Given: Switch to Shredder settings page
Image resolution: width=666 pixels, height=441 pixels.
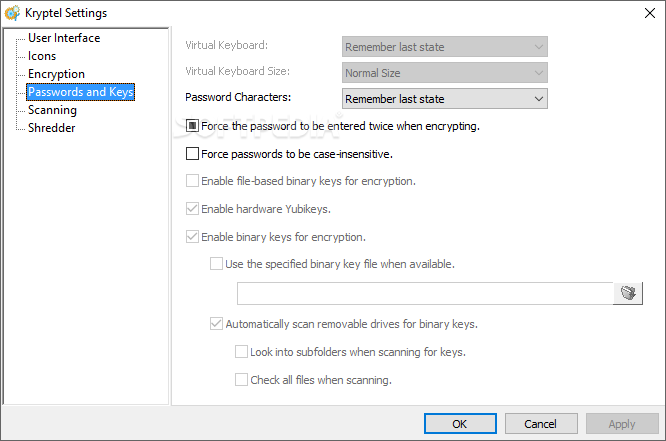Looking at the screenshot, I should coord(51,128).
